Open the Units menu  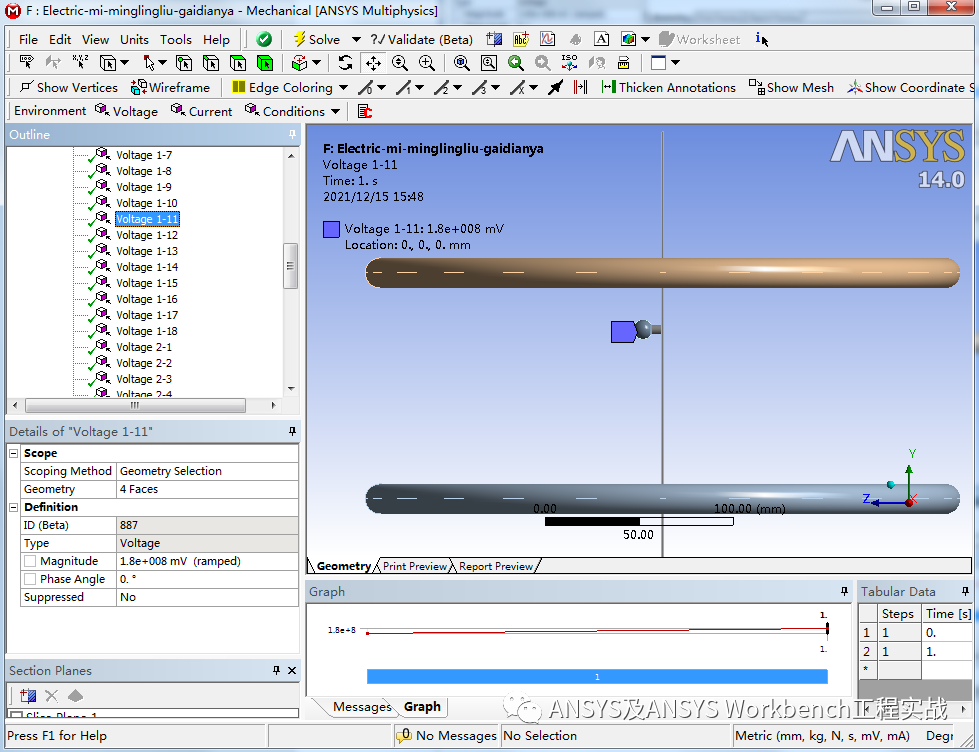point(134,39)
